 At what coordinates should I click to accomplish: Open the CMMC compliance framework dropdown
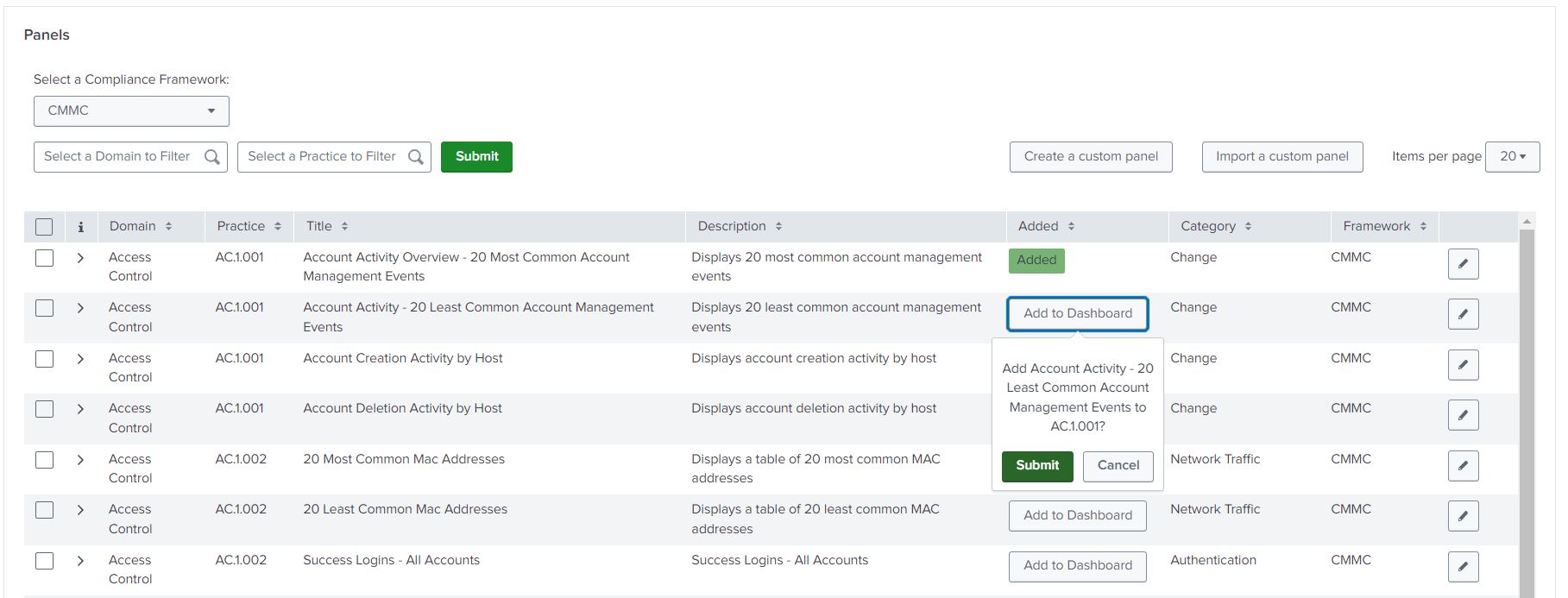coord(131,111)
